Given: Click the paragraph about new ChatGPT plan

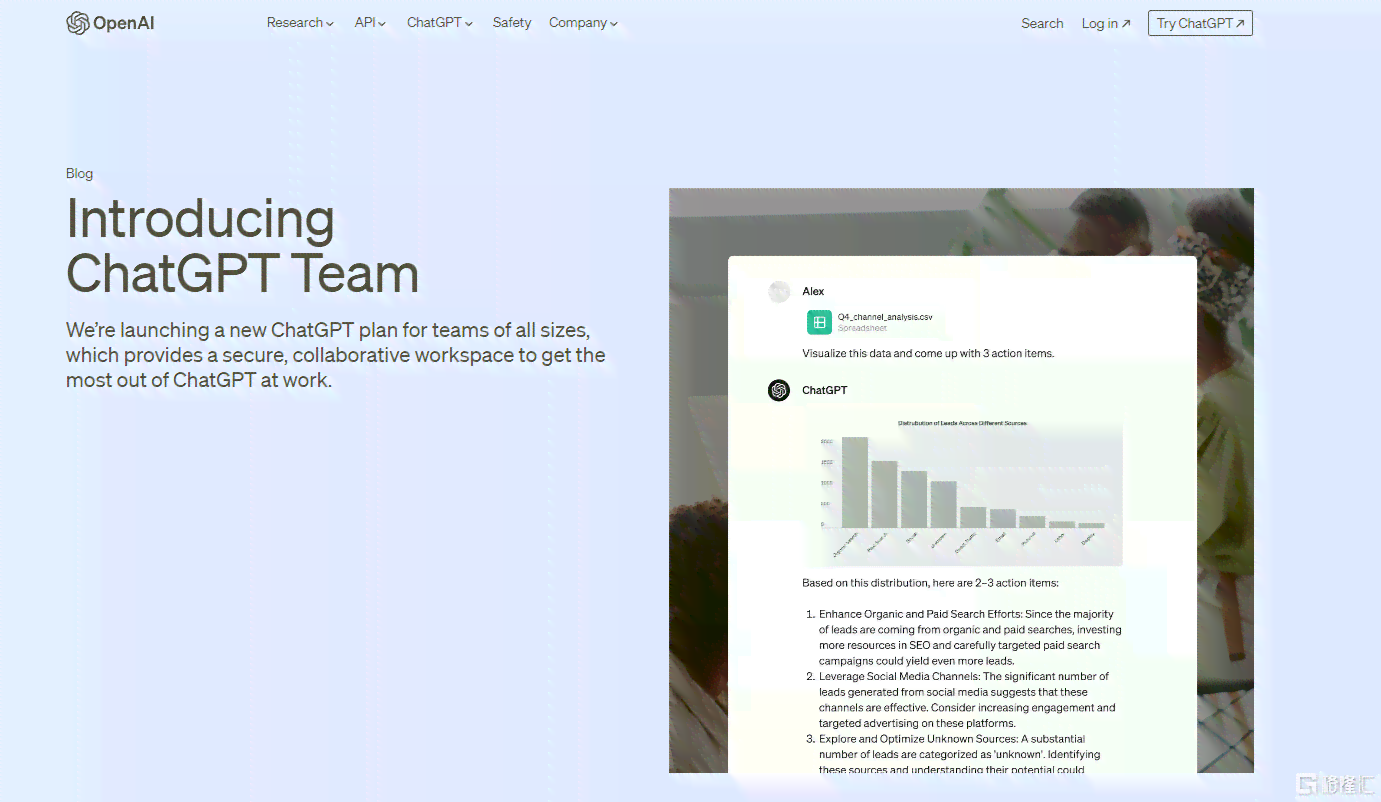Looking at the screenshot, I should point(336,355).
